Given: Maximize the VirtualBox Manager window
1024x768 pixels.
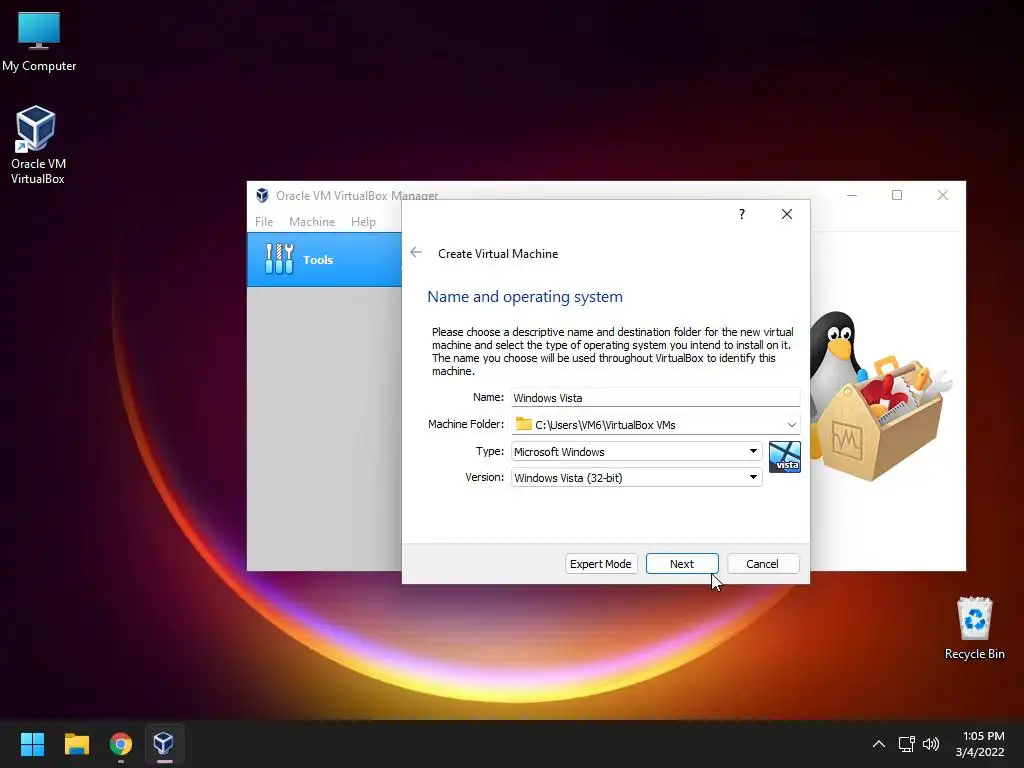Looking at the screenshot, I should coord(897,195).
